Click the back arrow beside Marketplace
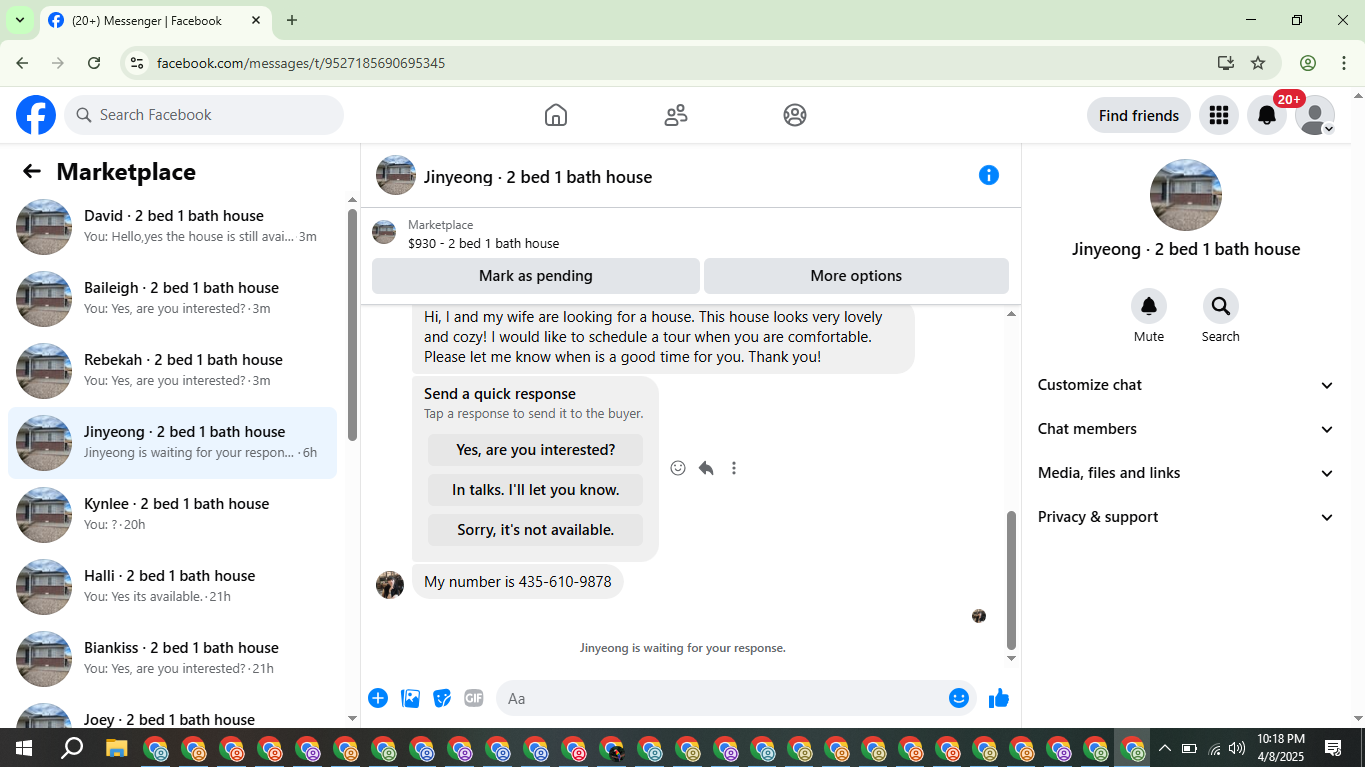 [x=32, y=171]
